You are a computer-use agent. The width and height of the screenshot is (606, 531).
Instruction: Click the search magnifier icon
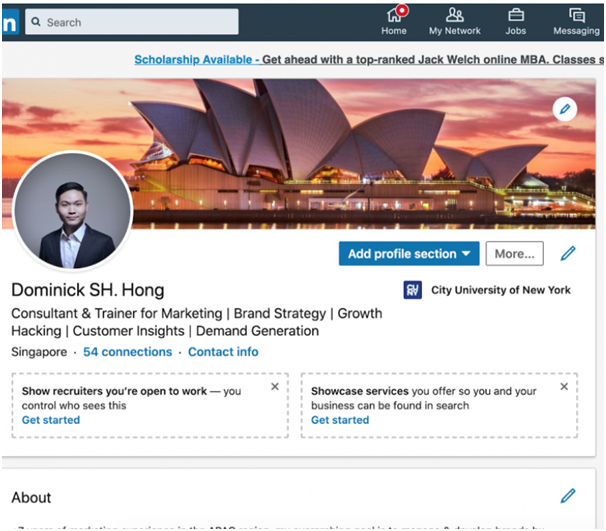coord(36,22)
